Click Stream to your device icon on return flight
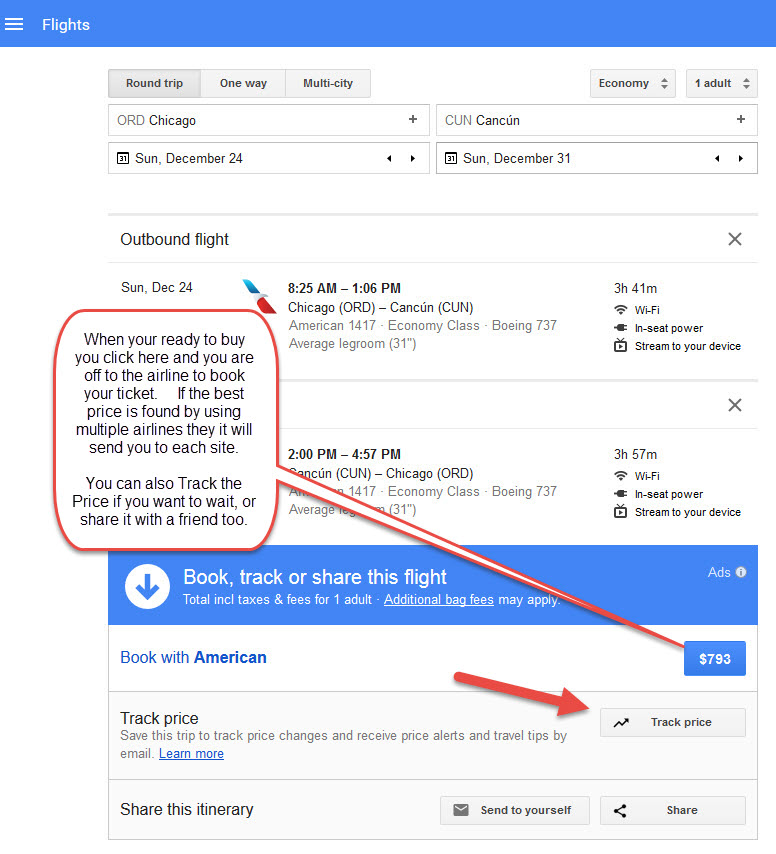Screen dimensions: 776x854 [x=620, y=511]
